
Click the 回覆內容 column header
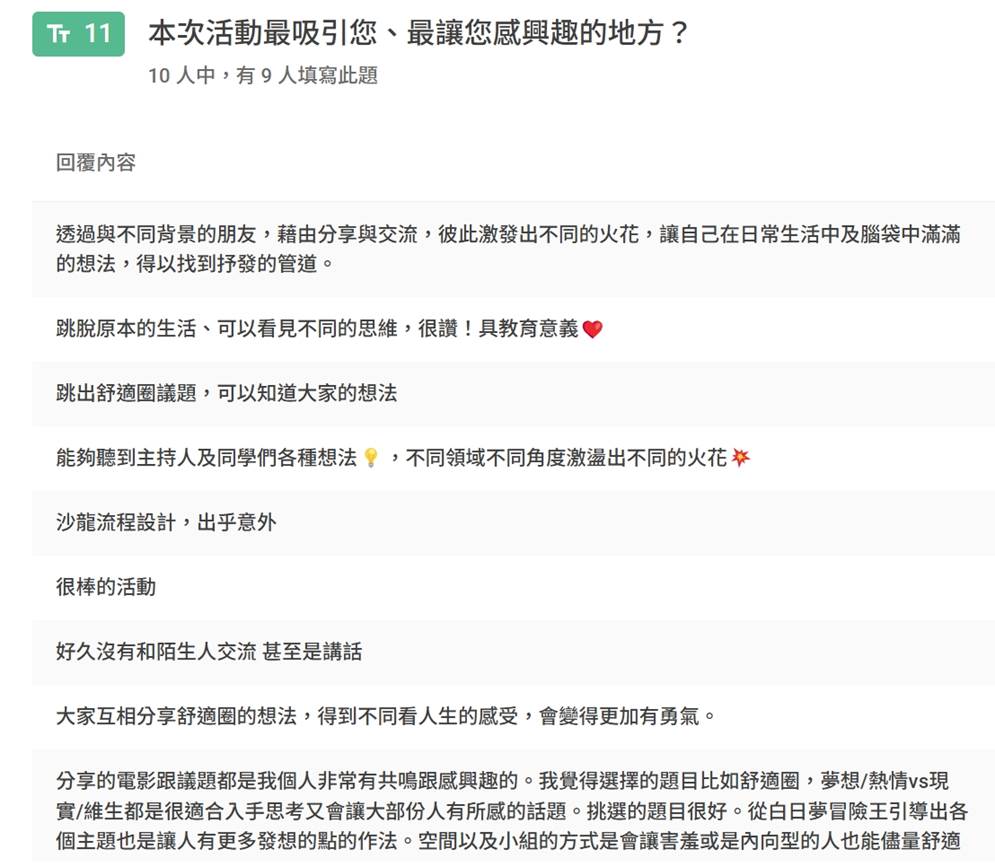click(x=95, y=163)
